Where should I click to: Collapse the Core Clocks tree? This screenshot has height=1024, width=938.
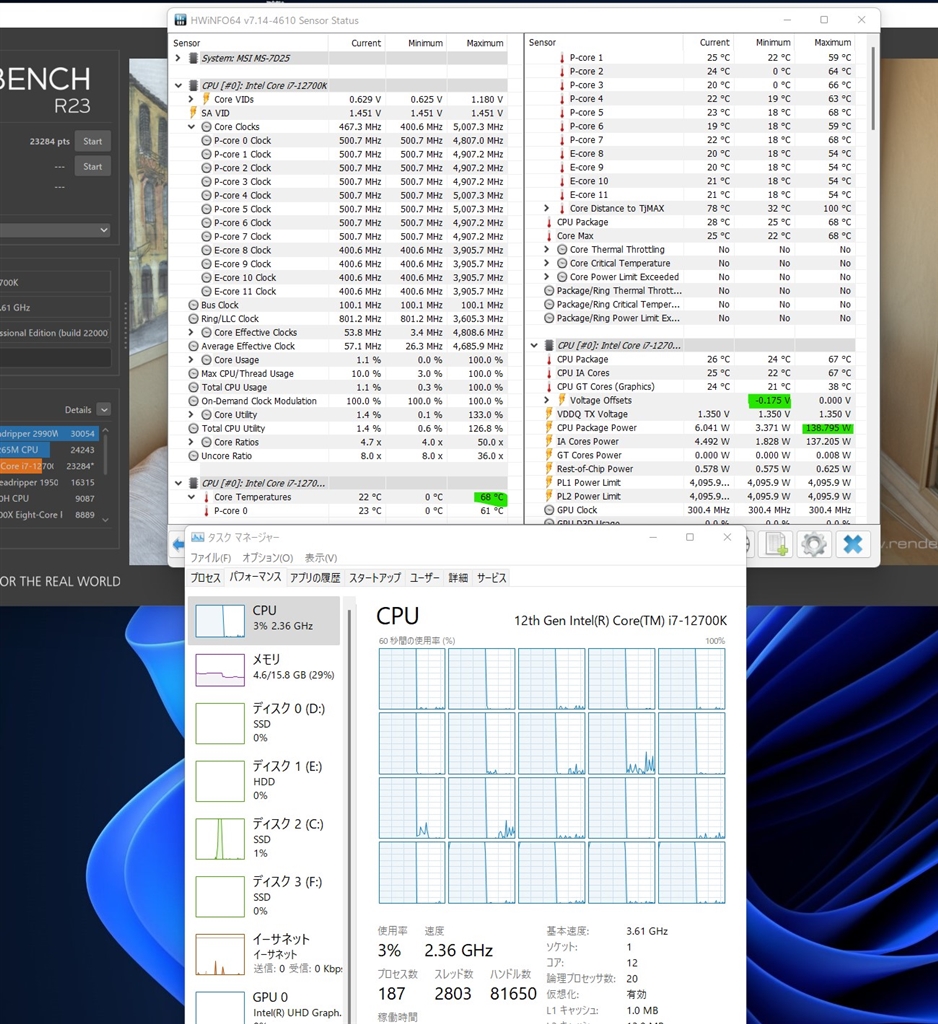pos(191,127)
